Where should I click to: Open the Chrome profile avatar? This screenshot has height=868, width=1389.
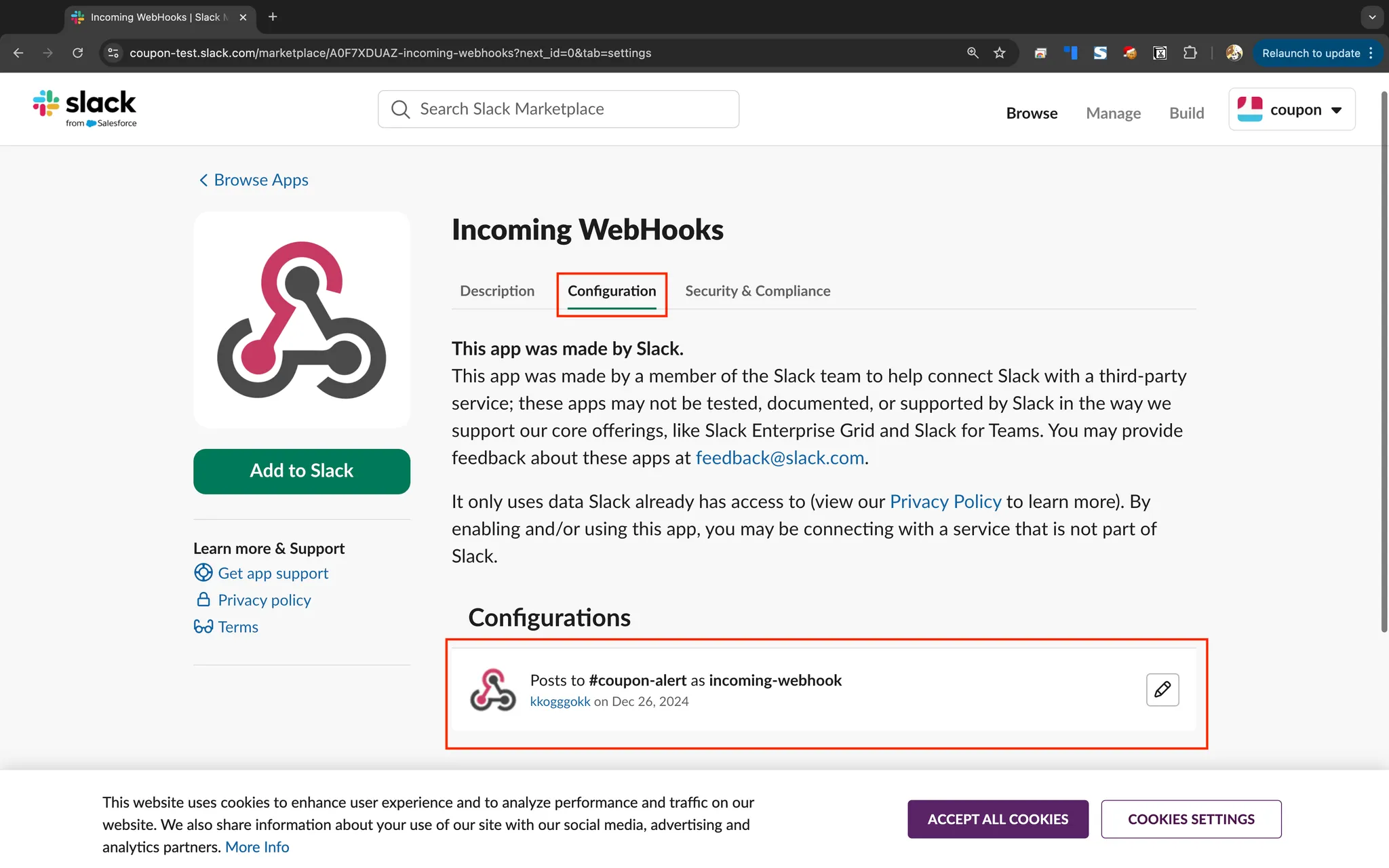point(1234,53)
